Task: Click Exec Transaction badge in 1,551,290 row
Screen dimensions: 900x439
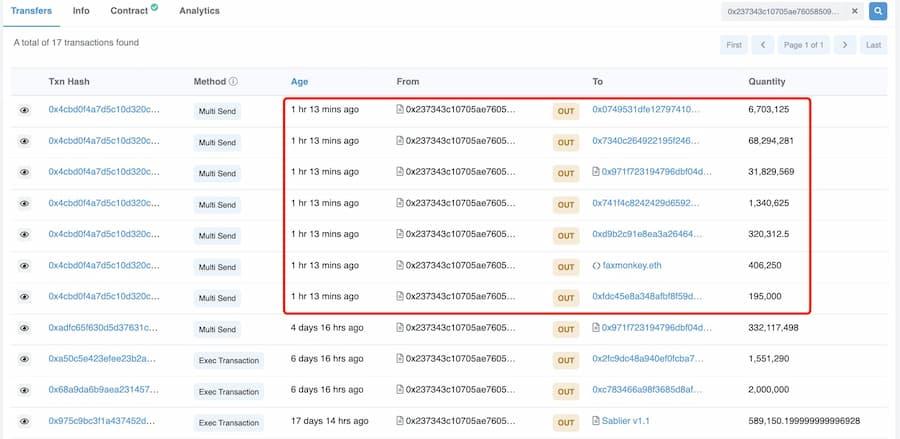Action: click(228, 360)
